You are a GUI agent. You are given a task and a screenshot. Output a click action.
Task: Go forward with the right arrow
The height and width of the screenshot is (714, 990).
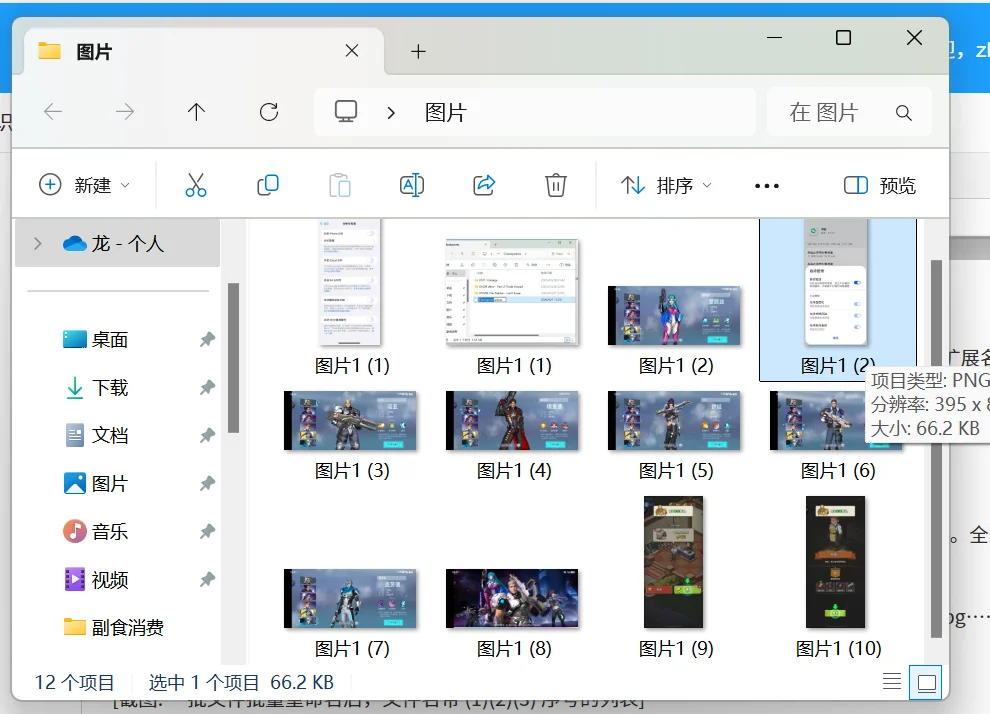125,112
